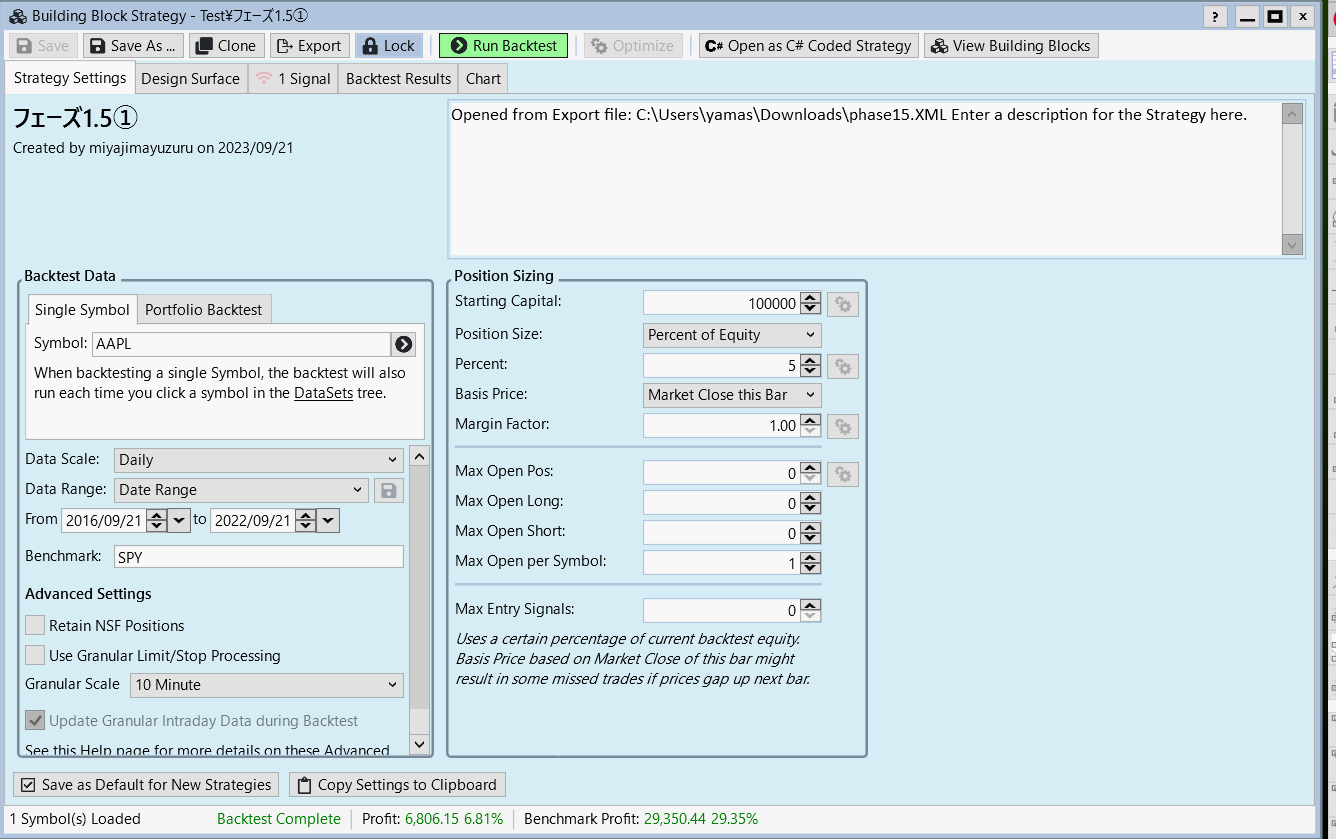Open the Backtest Results tab

[398, 79]
